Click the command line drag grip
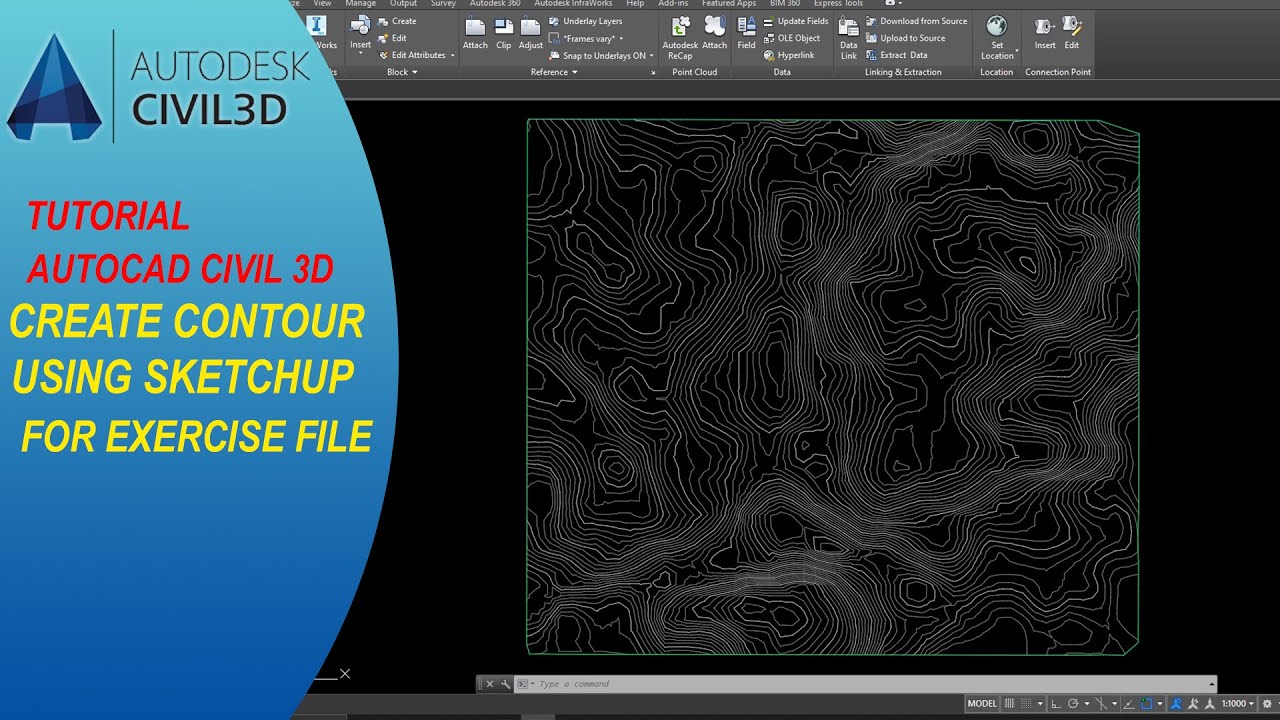 click(480, 684)
